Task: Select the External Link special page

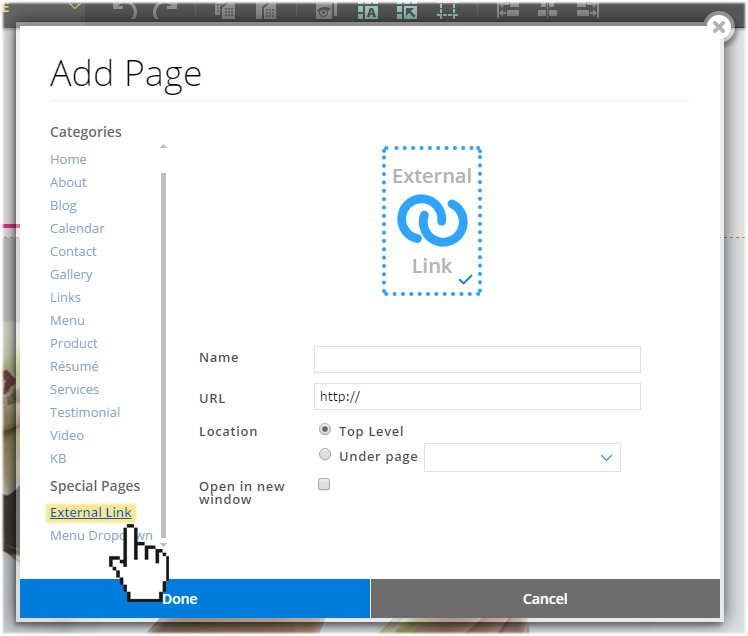Action: [x=91, y=512]
